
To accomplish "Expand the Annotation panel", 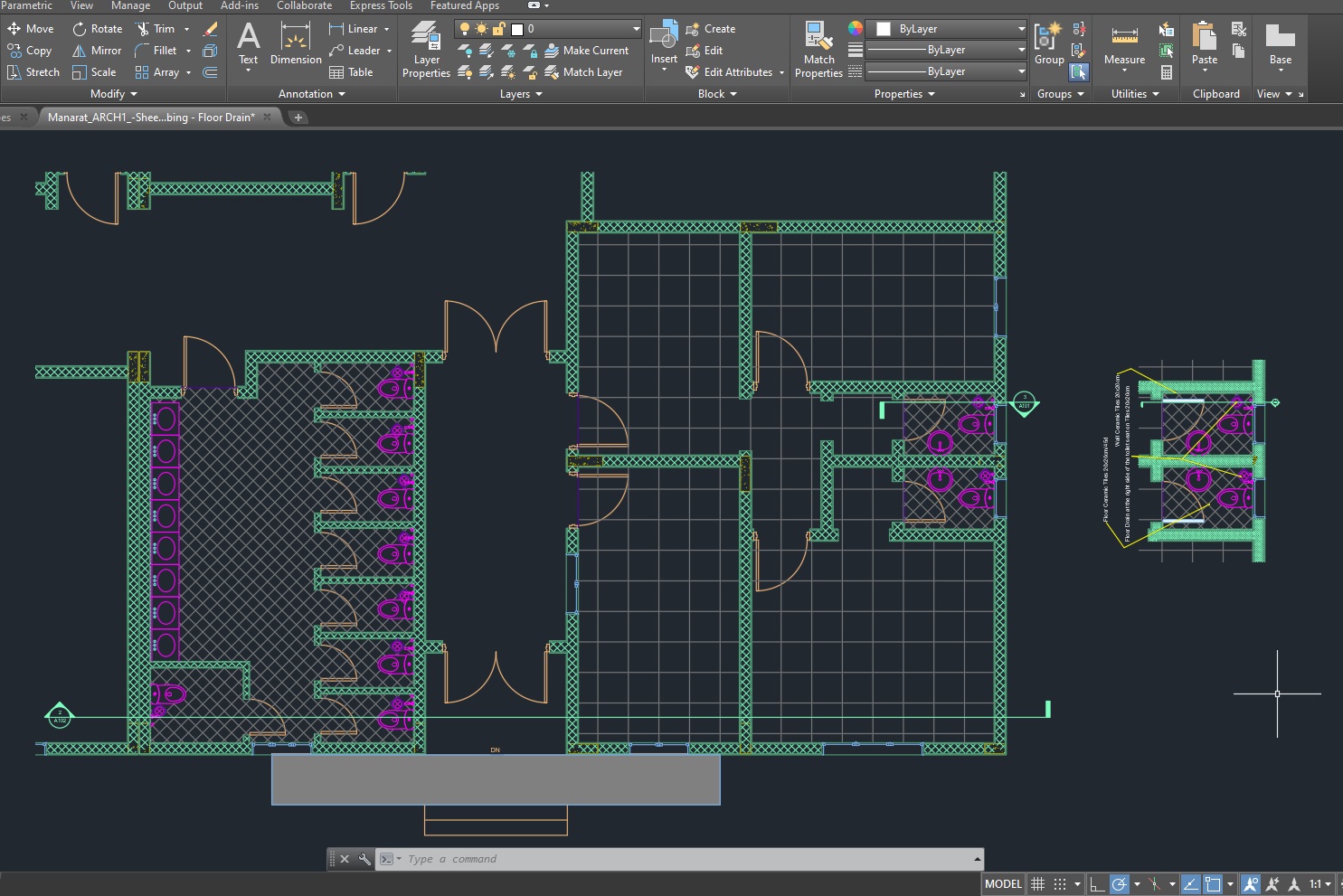I will 312,94.
